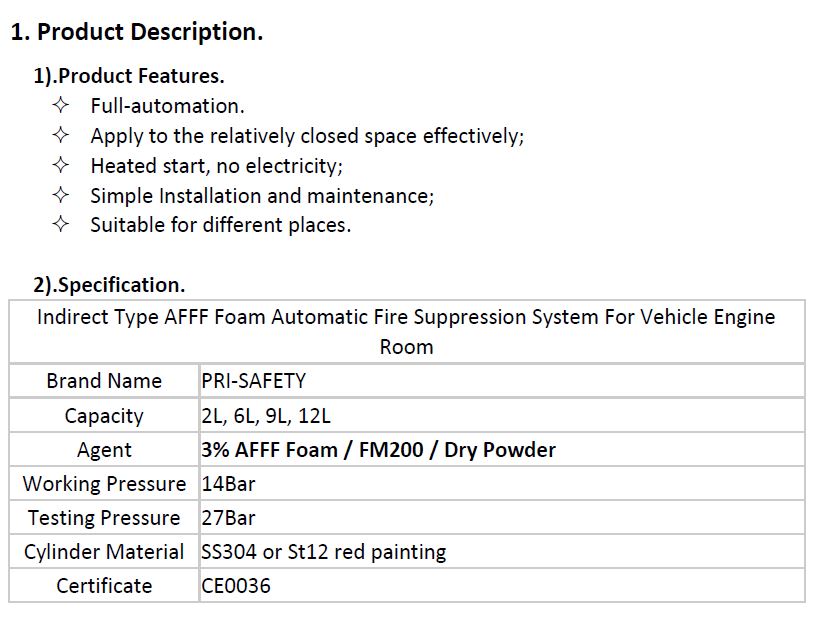Click the "Heated start, no electricity;" line
The image size is (834, 620).
pos(217,166)
